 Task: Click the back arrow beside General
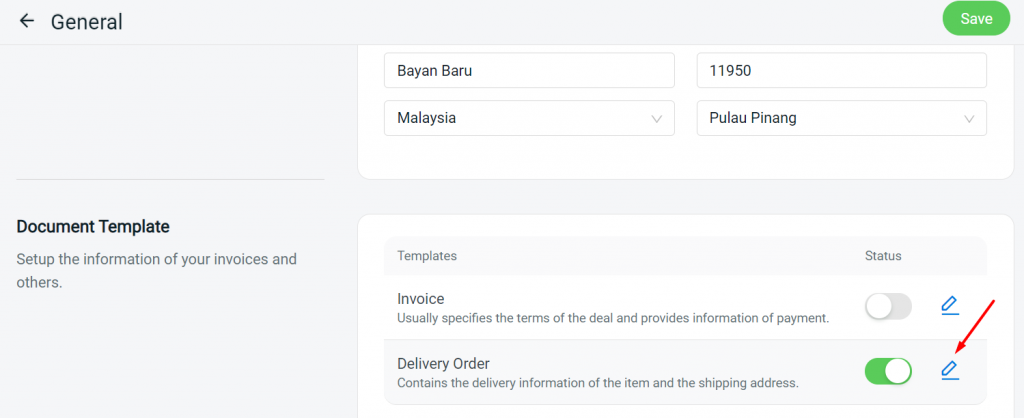click(x=27, y=20)
